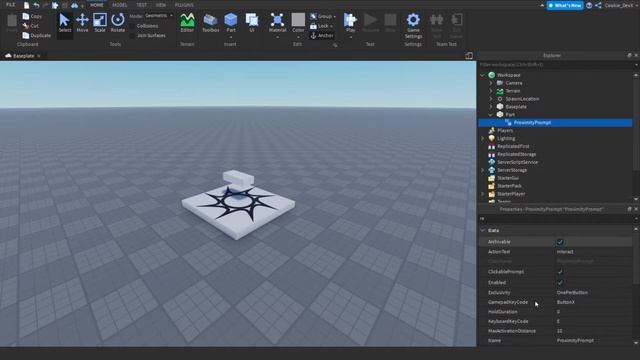Expand the Lighting tree node
This screenshot has height=360, width=640.
[x=483, y=138]
